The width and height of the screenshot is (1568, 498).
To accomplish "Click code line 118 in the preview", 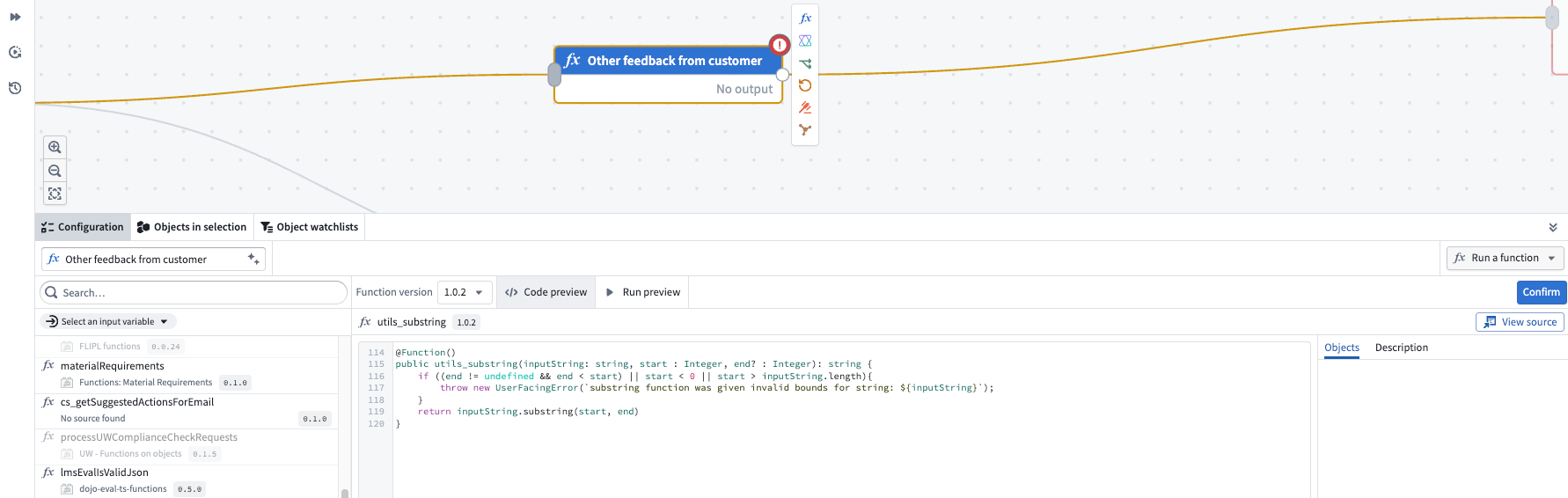I will 421,400.
